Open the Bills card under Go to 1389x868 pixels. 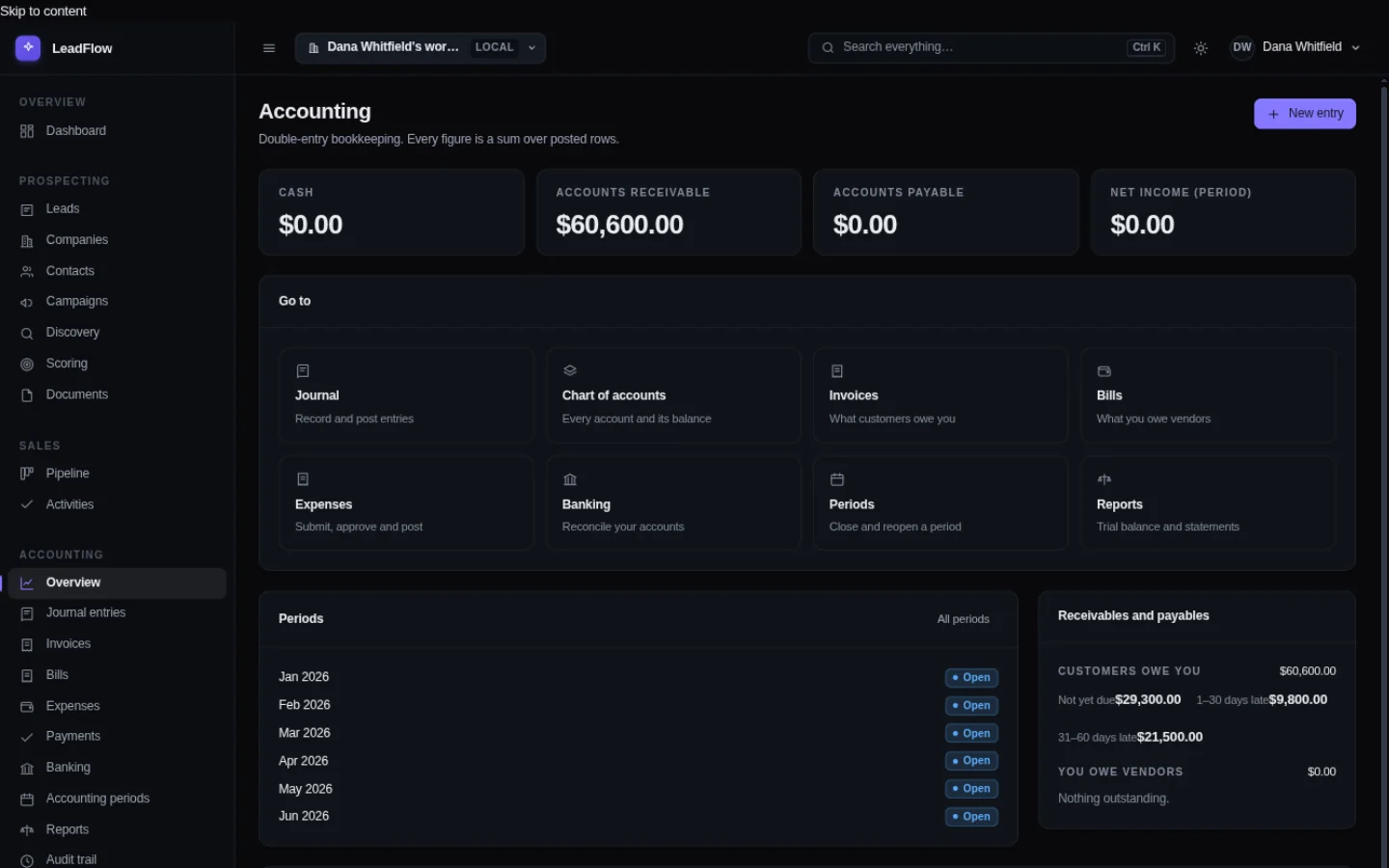click(x=1208, y=395)
